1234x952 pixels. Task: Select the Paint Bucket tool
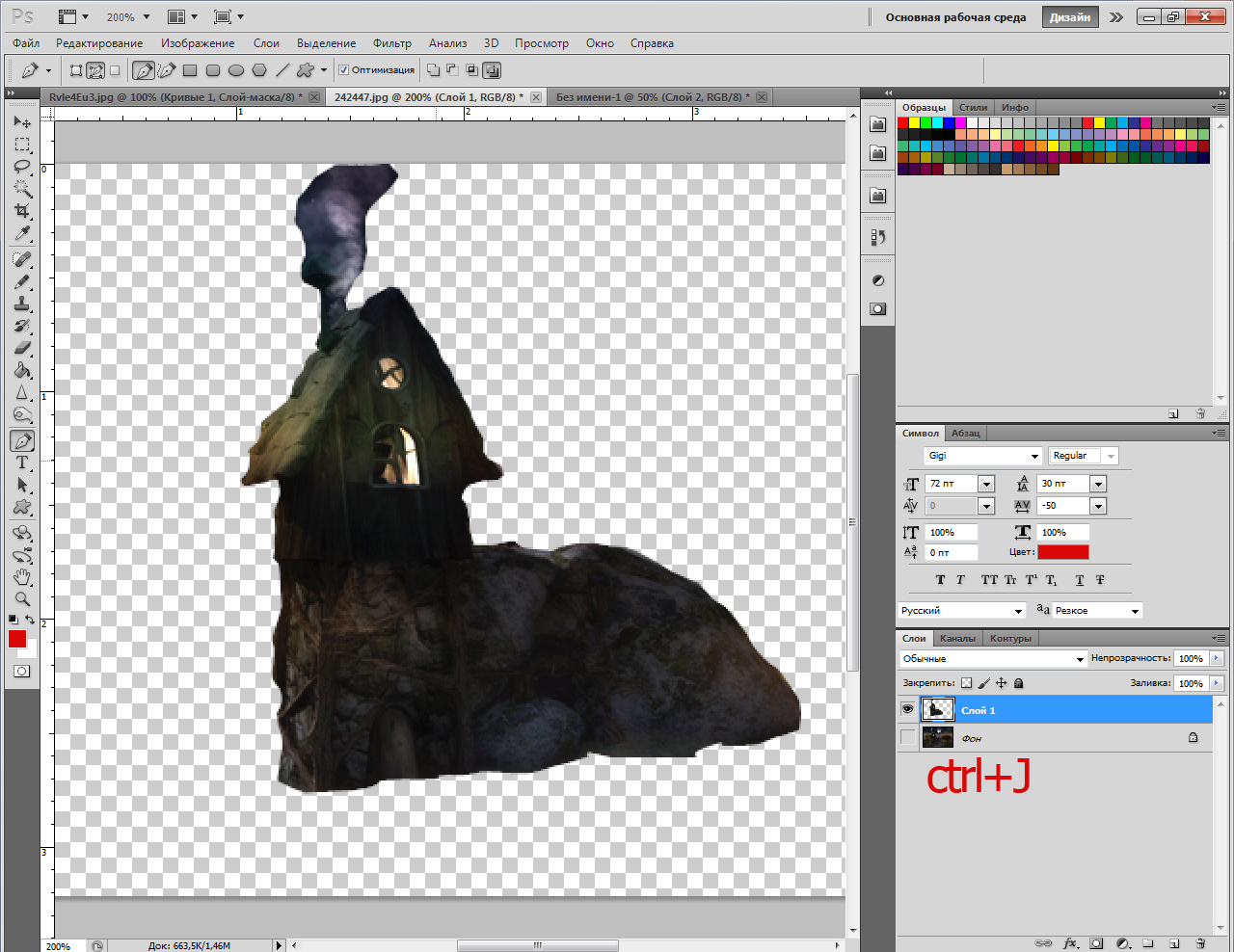pyautogui.click(x=22, y=370)
